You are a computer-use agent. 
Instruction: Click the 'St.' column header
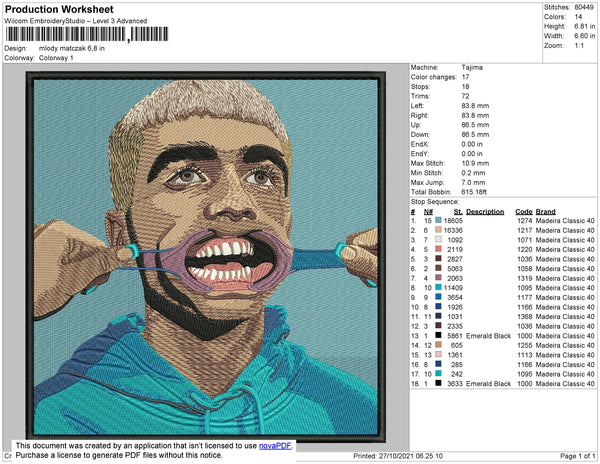point(458,212)
